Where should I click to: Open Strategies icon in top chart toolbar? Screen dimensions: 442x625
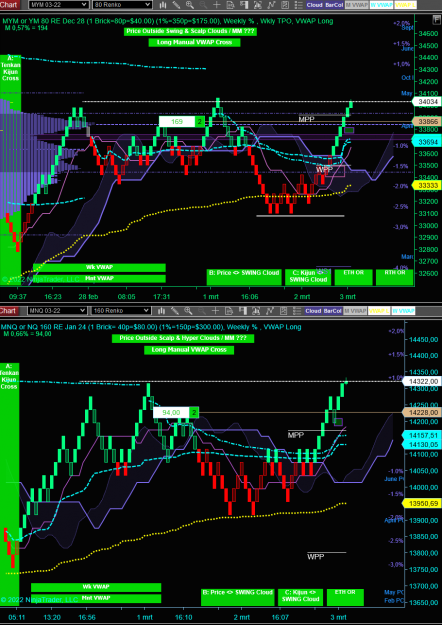pyautogui.click(x=285, y=5)
